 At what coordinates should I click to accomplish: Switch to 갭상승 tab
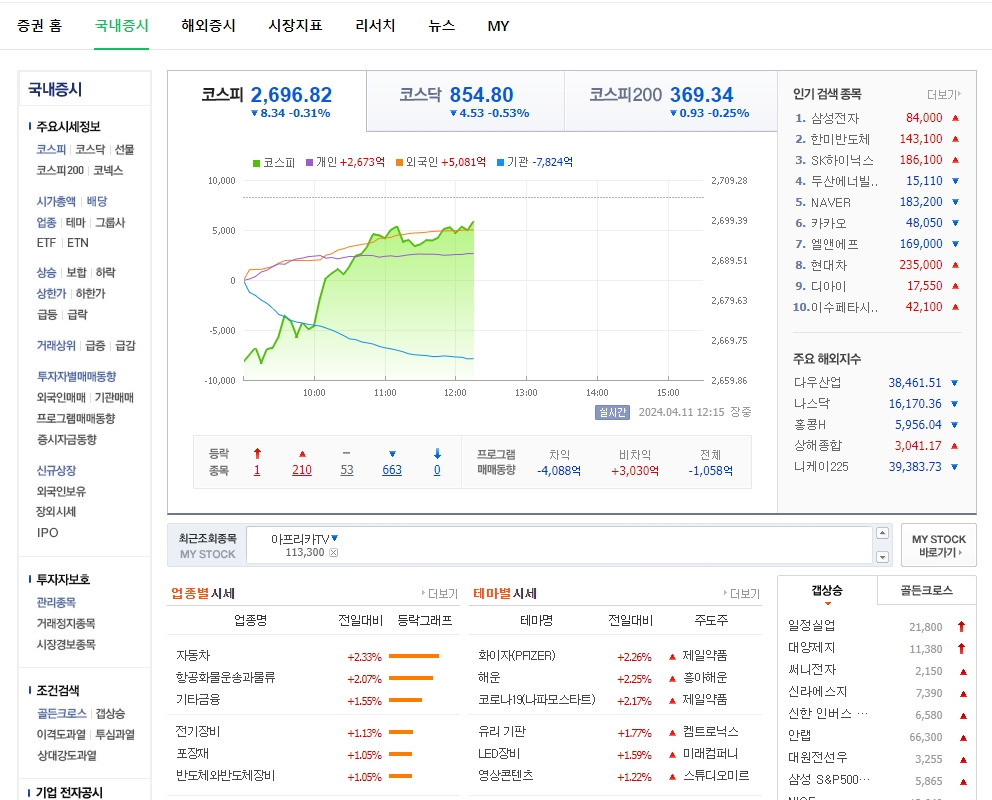click(x=827, y=591)
